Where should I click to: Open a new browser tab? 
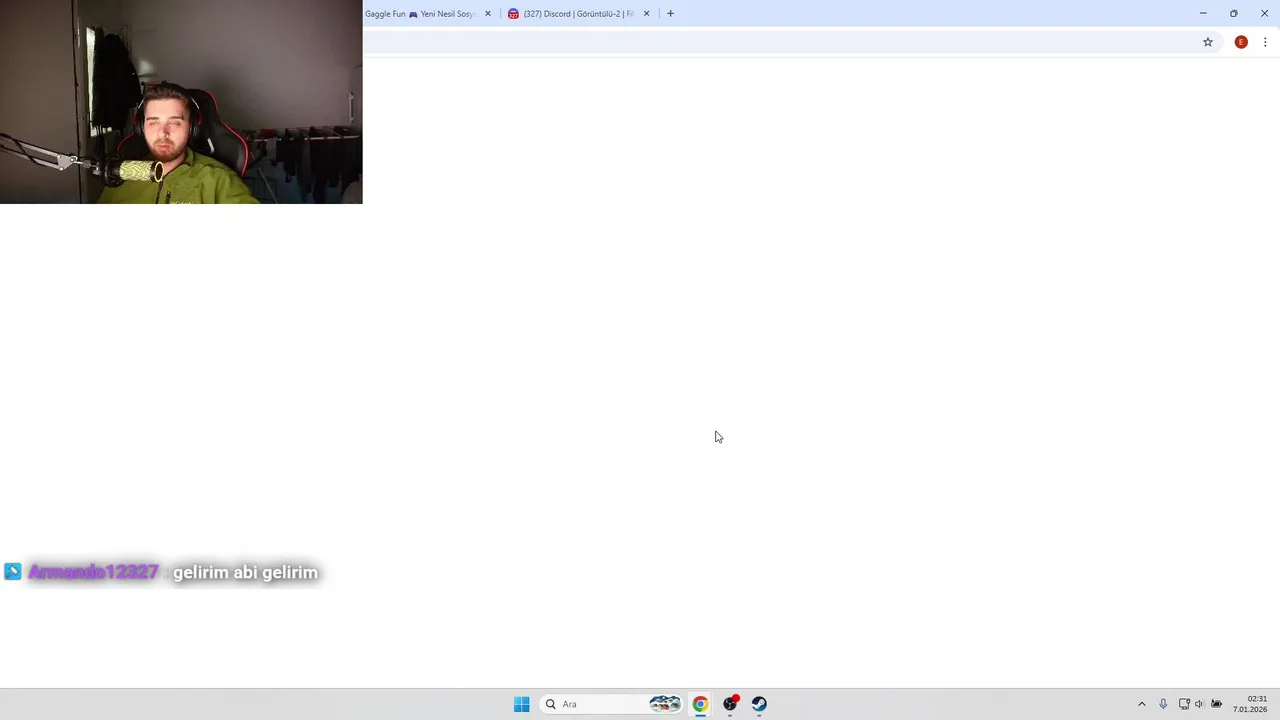[670, 14]
